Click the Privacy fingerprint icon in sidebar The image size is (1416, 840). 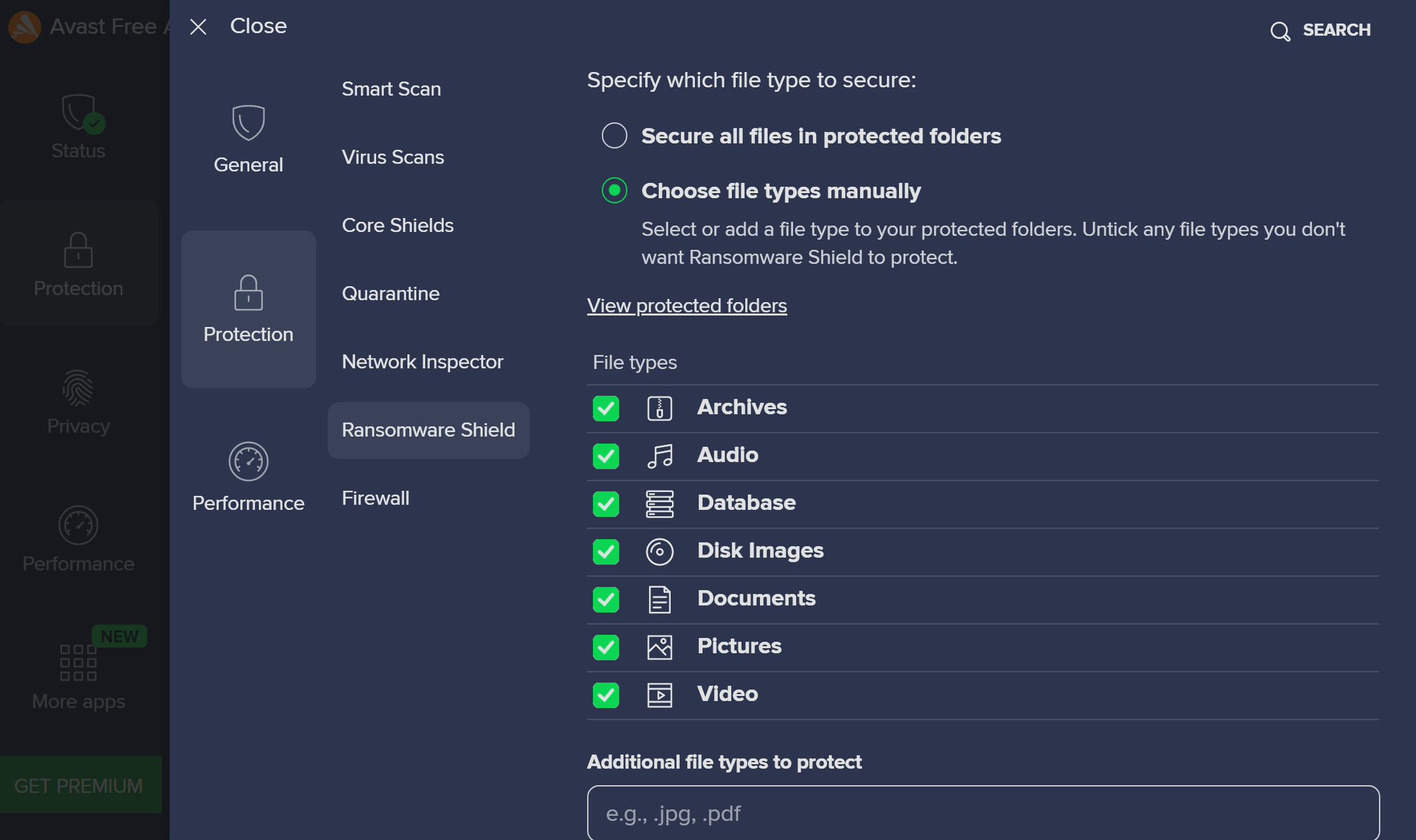coord(78,388)
